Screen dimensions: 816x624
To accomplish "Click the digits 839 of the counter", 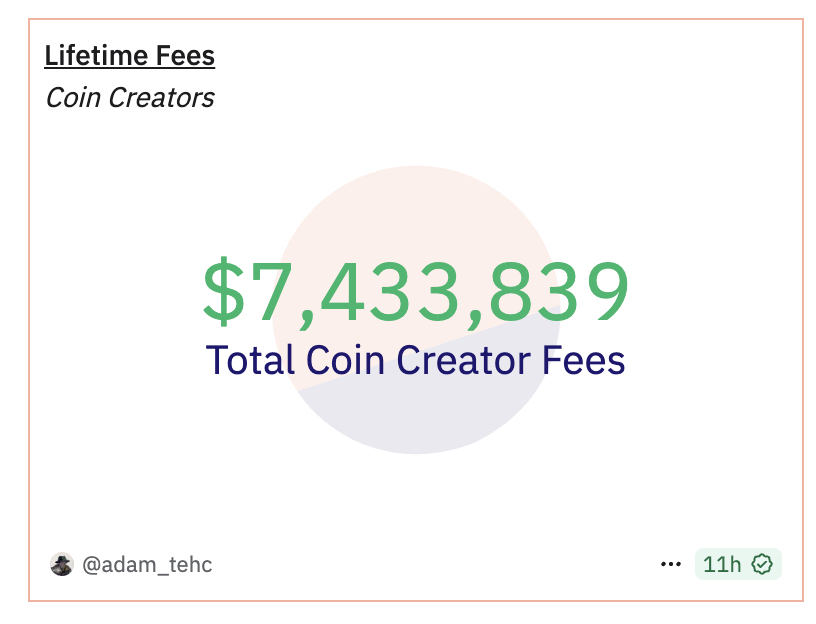I will tap(559, 291).
